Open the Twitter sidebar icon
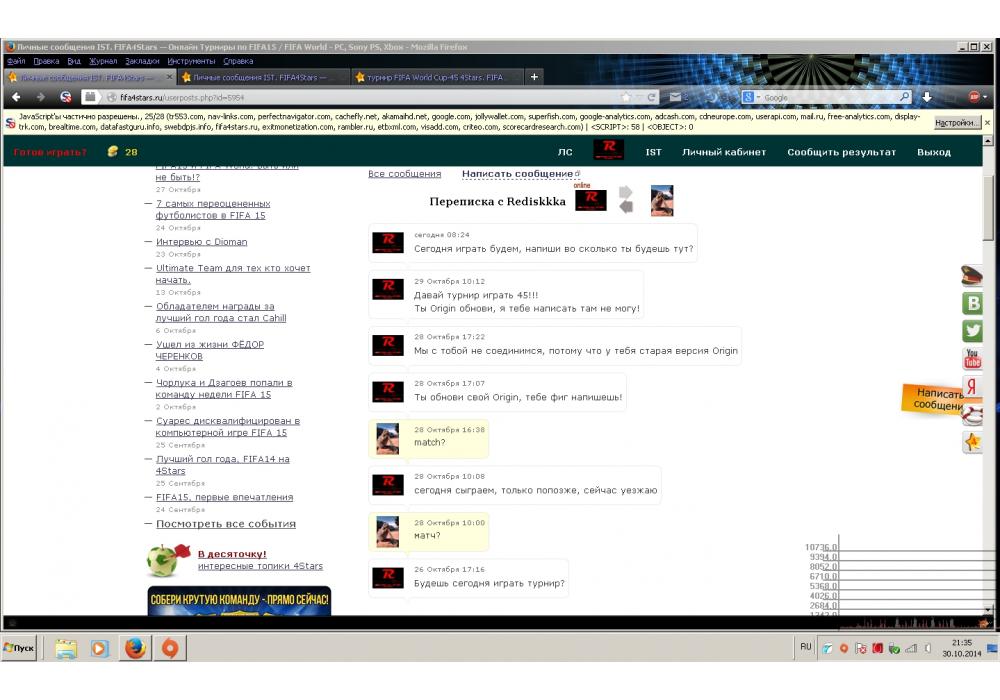 [971, 331]
